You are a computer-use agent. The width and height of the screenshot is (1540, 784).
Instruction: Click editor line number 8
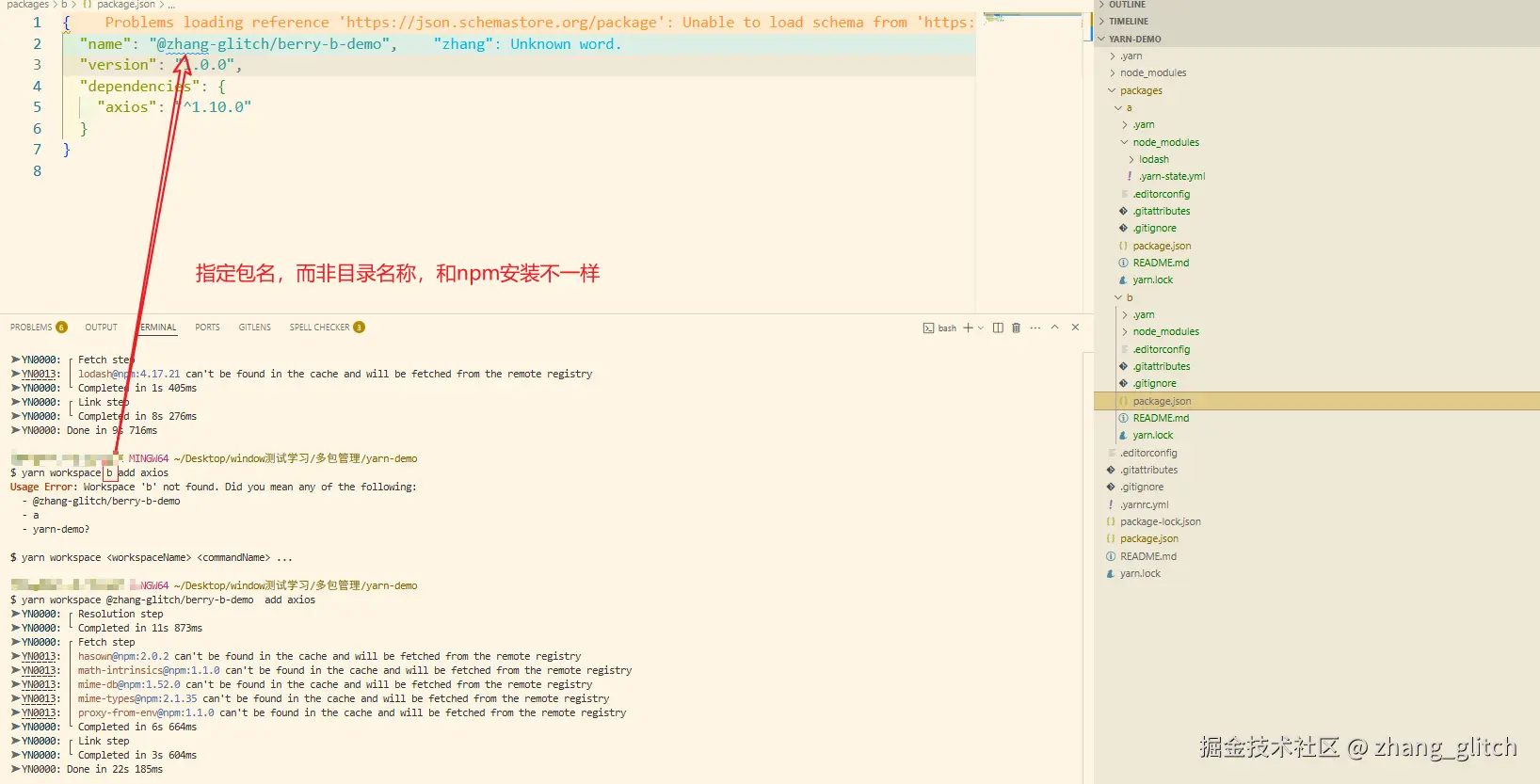38,171
